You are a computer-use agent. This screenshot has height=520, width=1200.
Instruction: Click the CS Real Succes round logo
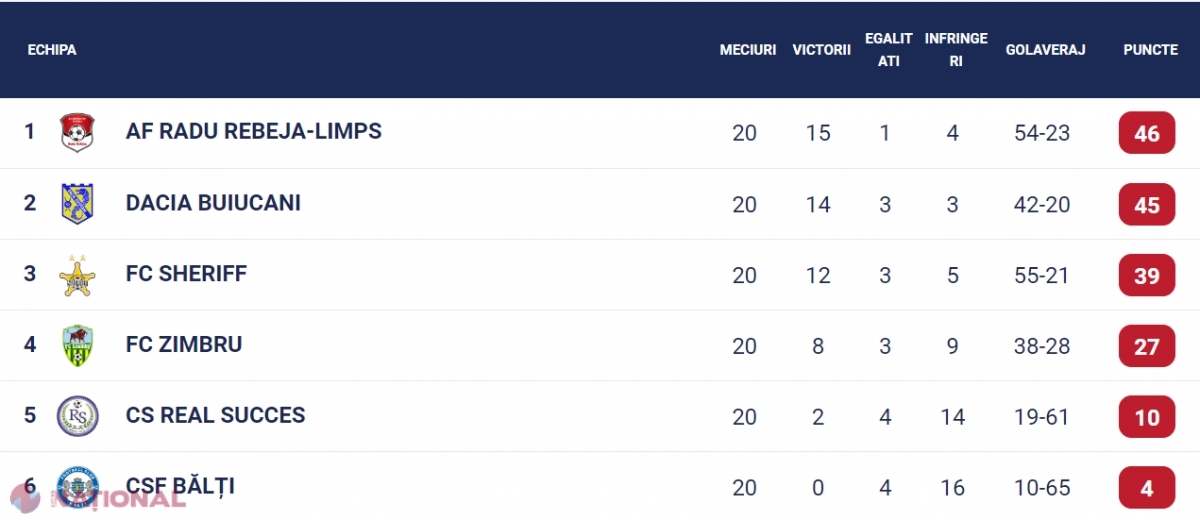click(77, 416)
